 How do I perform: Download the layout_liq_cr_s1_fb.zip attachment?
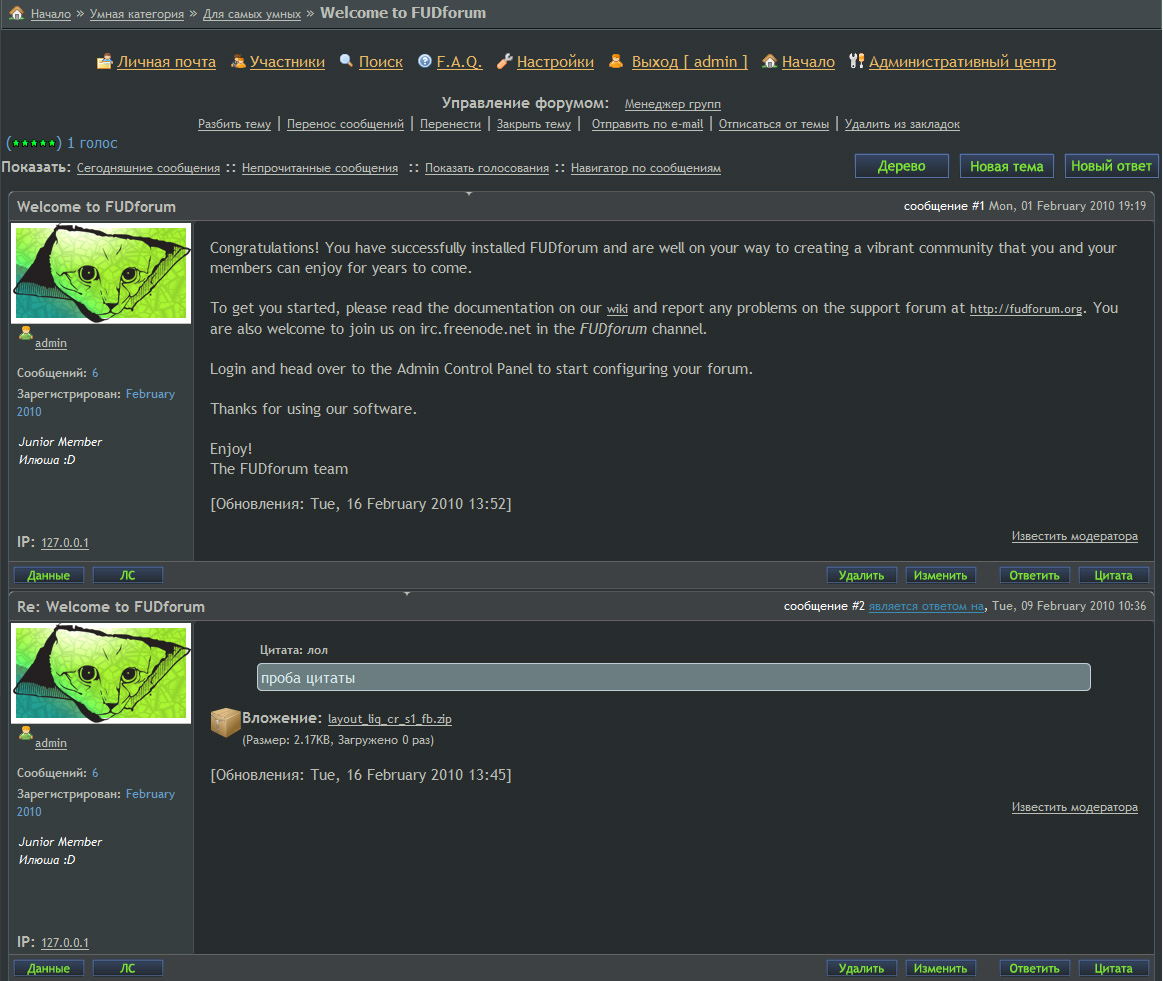pyautogui.click(x=389, y=719)
